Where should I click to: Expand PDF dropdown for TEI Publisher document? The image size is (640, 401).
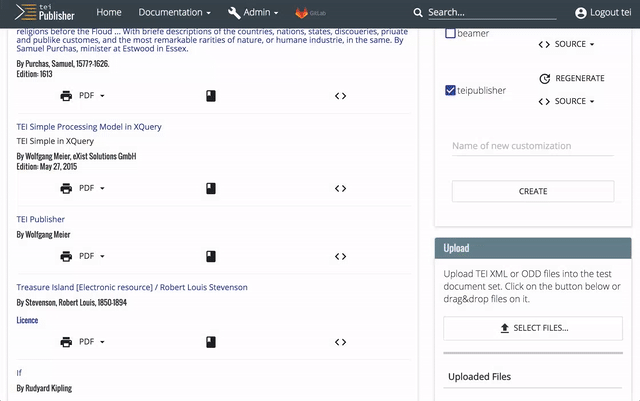point(92,256)
